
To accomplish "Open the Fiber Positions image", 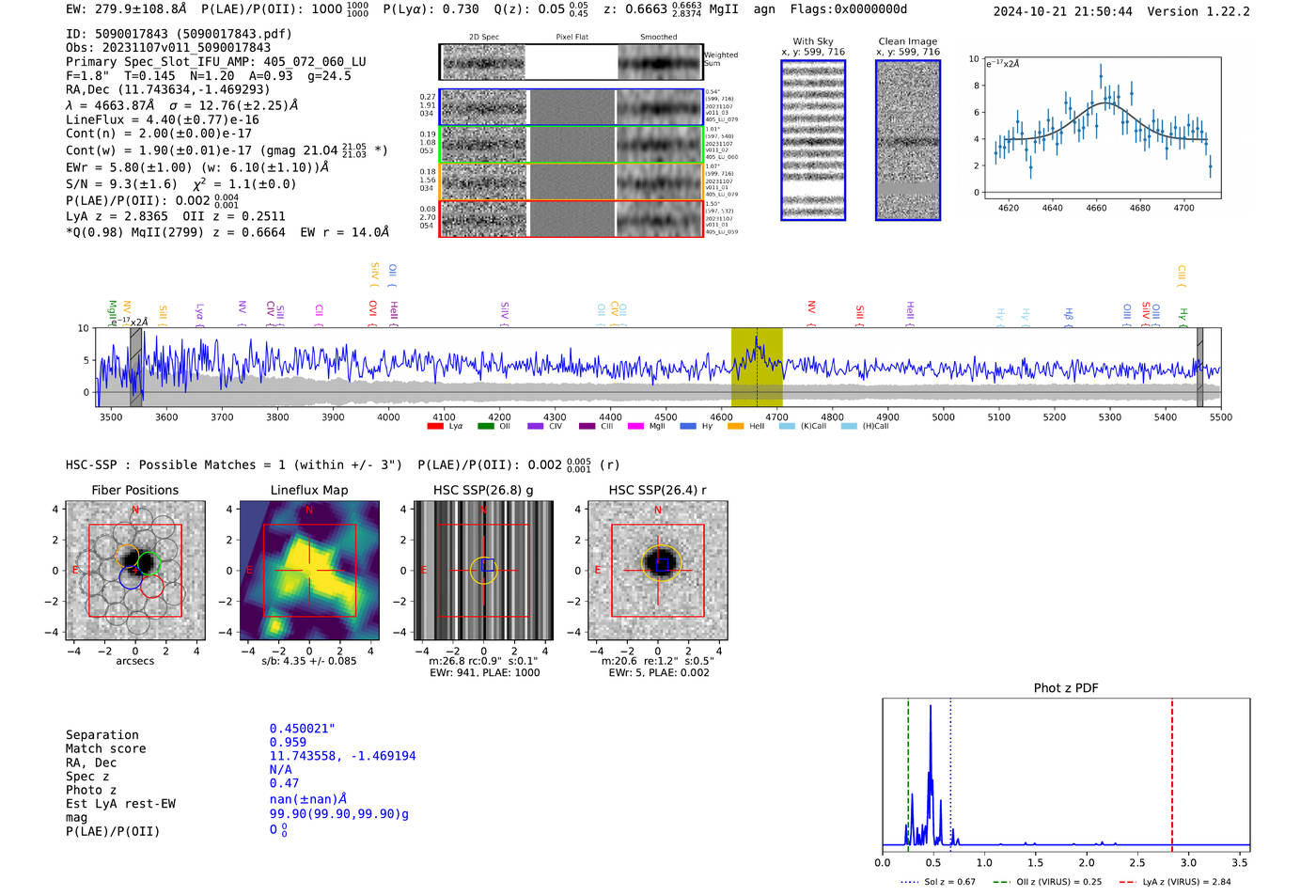I will 135,571.
